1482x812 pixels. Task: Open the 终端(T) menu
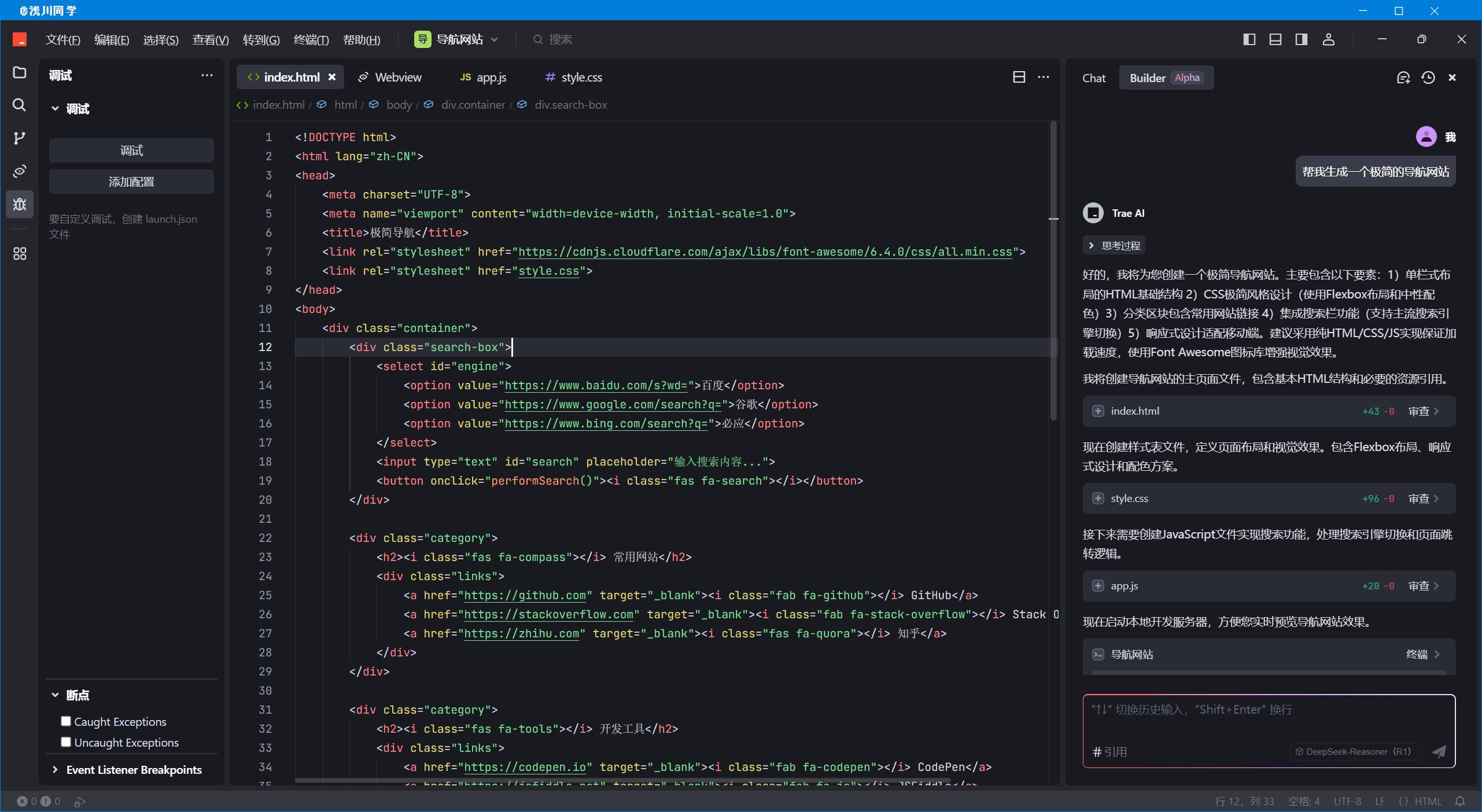pyautogui.click(x=311, y=39)
